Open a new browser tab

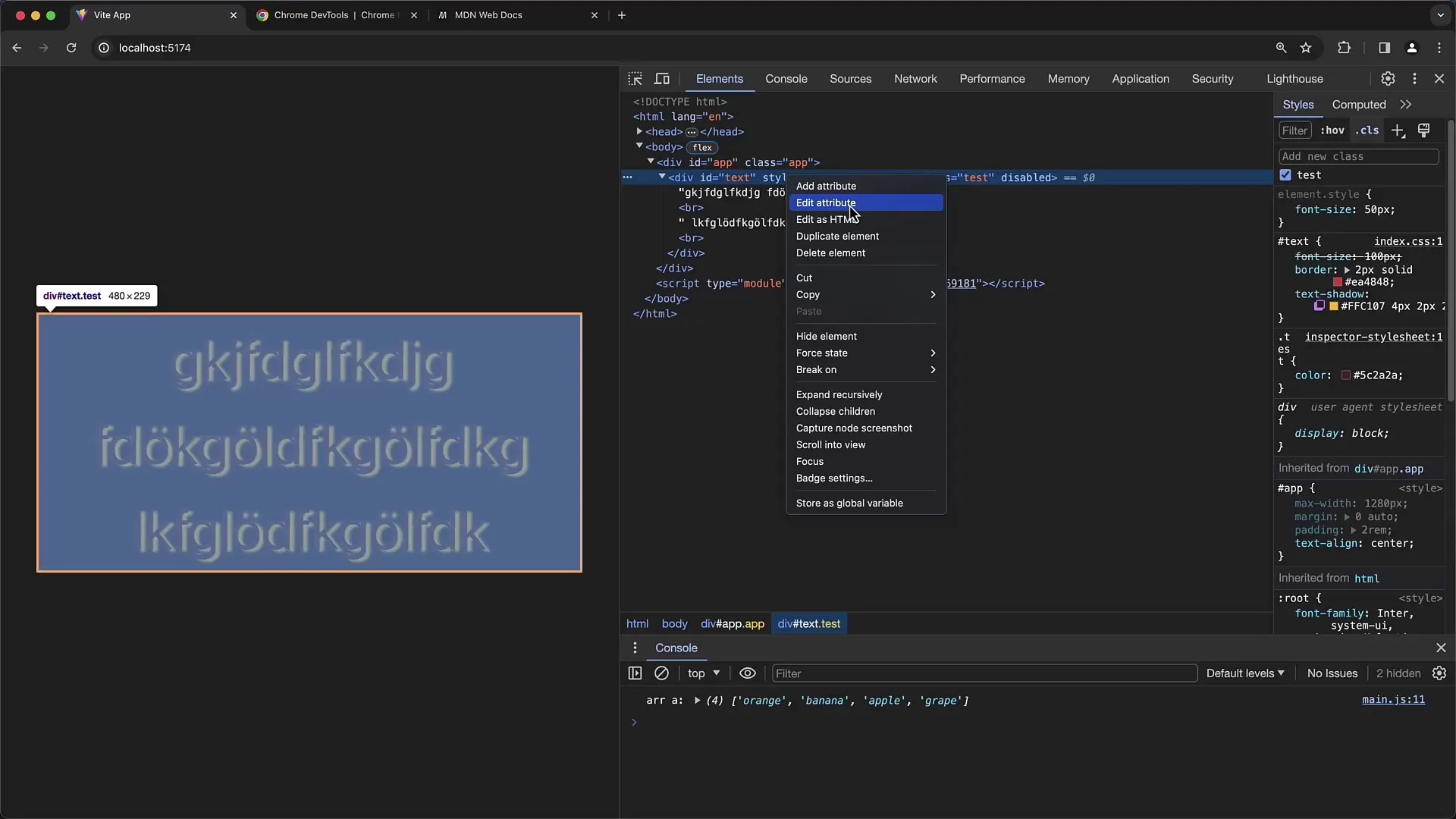pos(621,15)
